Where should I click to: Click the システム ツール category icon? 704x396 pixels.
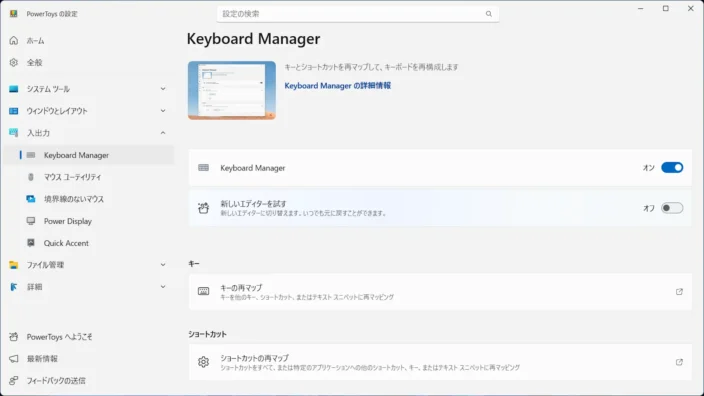pos(13,89)
